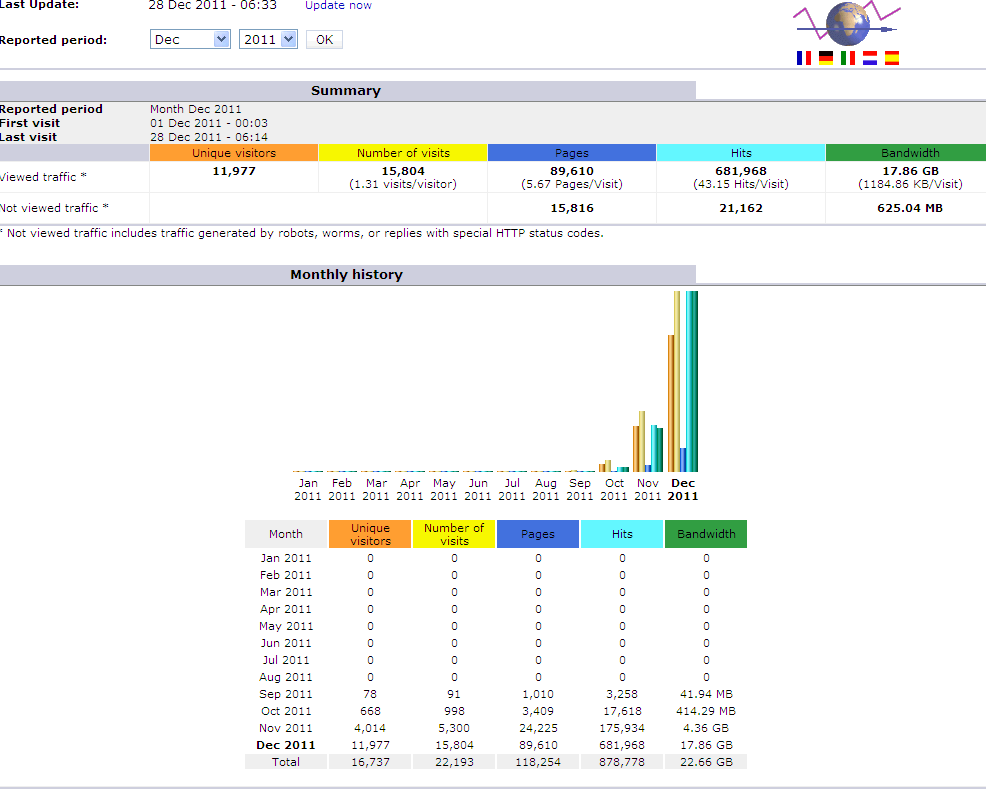
Task: Click the Spanish flag icon
Action: (x=892, y=58)
